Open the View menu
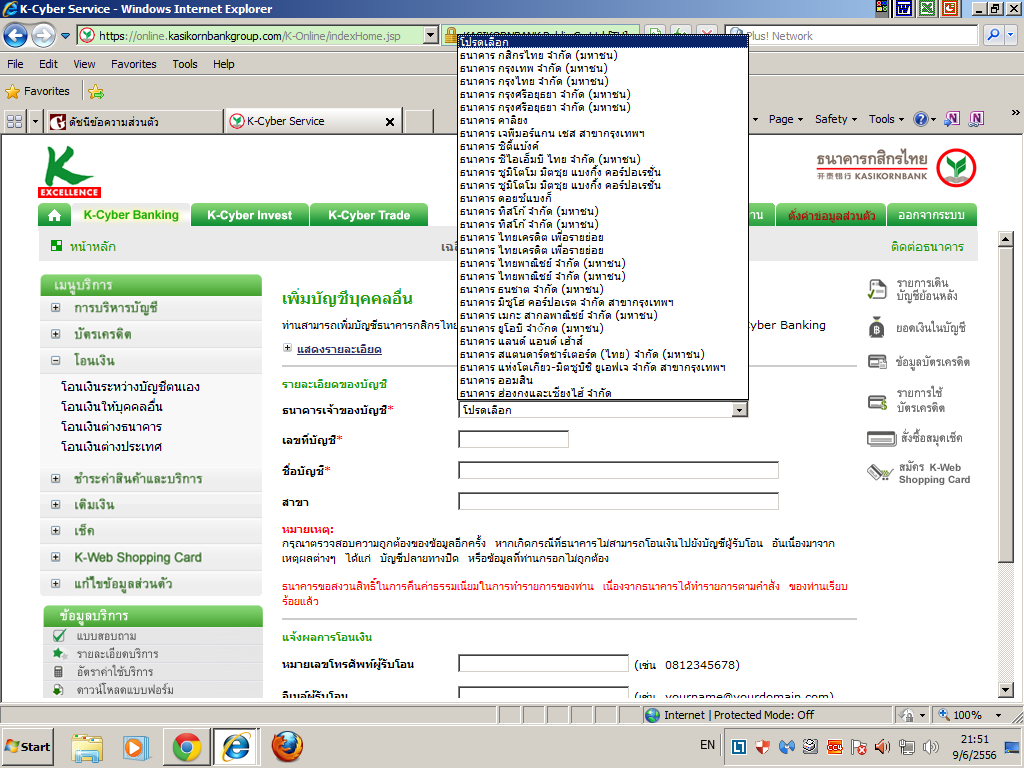The image size is (1024, 768). pos(84,64)
